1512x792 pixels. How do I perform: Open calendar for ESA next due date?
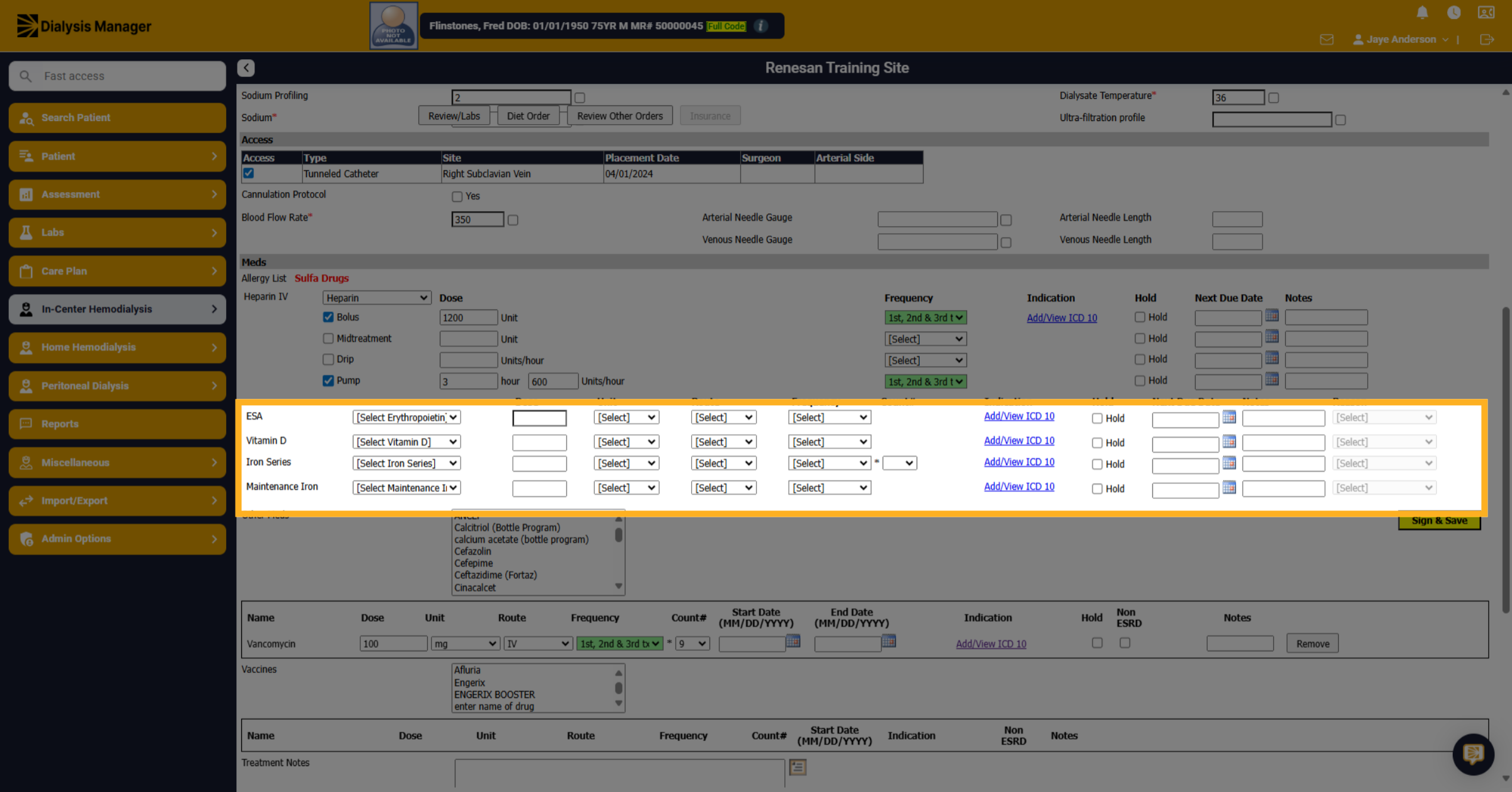pyautogui.click(x=1229, y=417)
